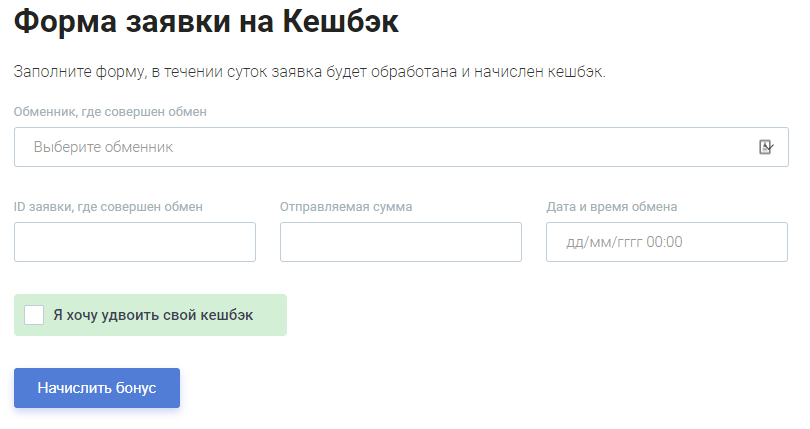This screenshot has width=810, height=429.
Task: Click the word "кешбэк" ending the description sentence
Action: 576,71
